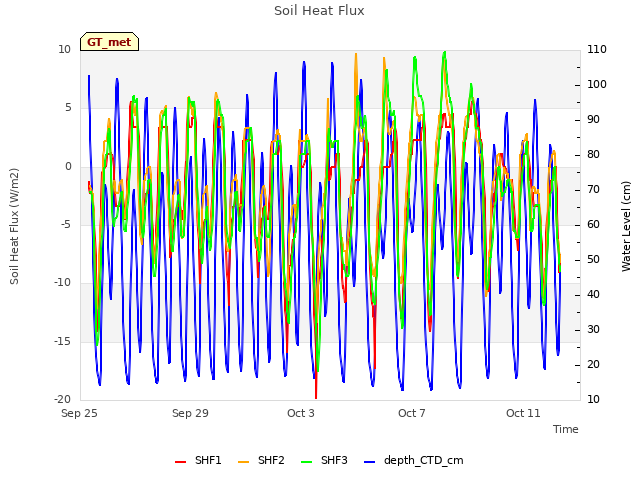Click the 50 right axis tick label

click(x=593, y=260)
